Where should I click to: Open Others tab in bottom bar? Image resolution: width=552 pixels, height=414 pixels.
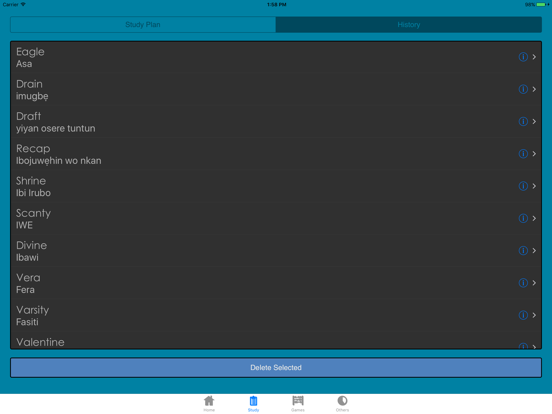tap(342, 403)
